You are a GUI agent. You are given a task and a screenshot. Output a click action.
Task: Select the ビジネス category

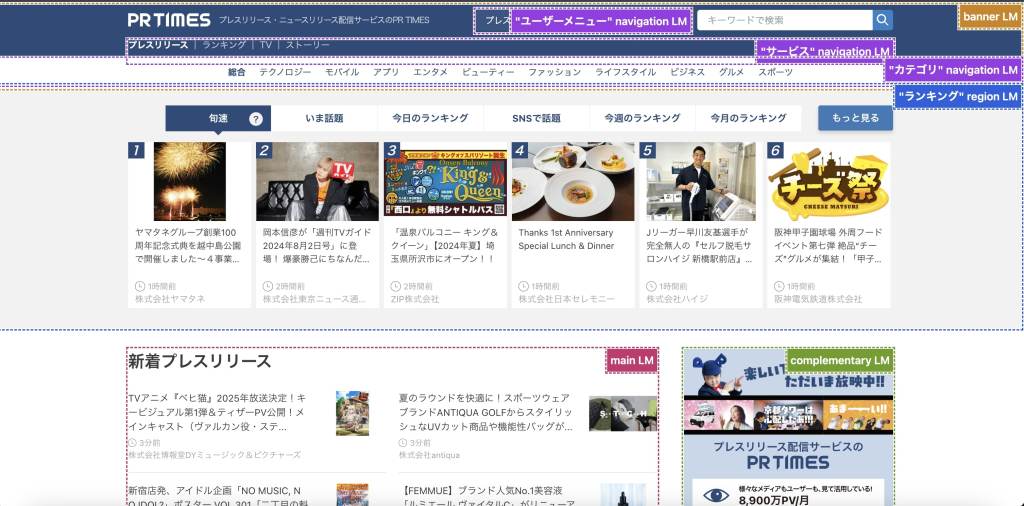688,72
